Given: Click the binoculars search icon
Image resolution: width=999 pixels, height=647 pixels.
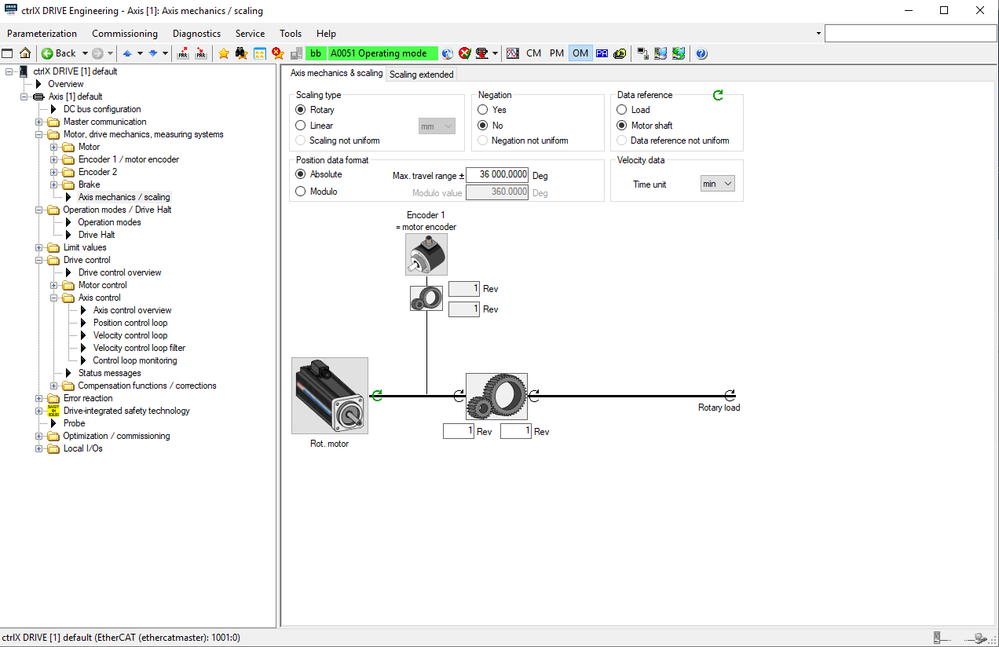Looking at the screenshot, I should (241, 53).
